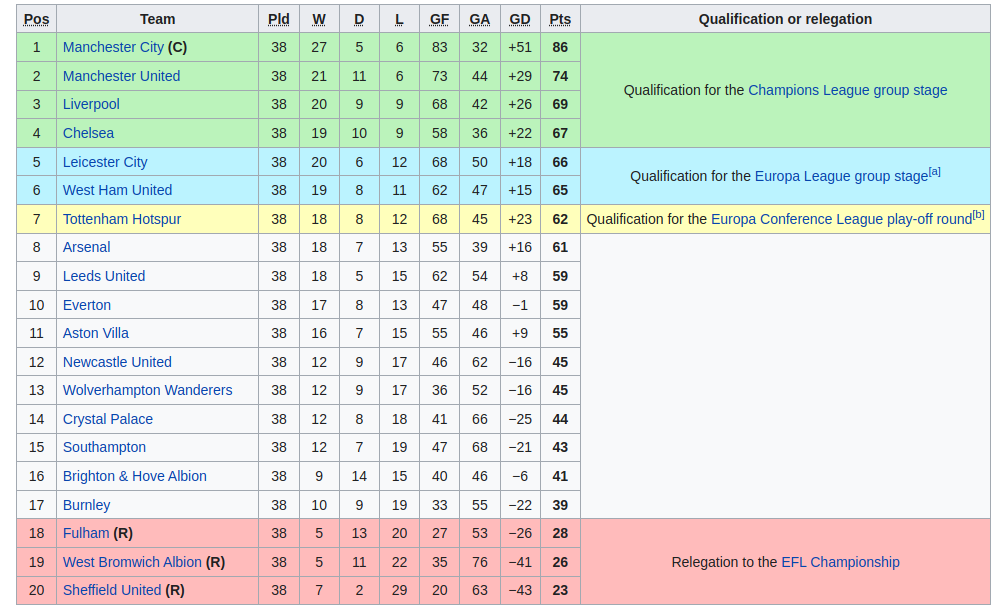Open the Manchester City team link
1008x605 pixels.
(x=113, y=48)
